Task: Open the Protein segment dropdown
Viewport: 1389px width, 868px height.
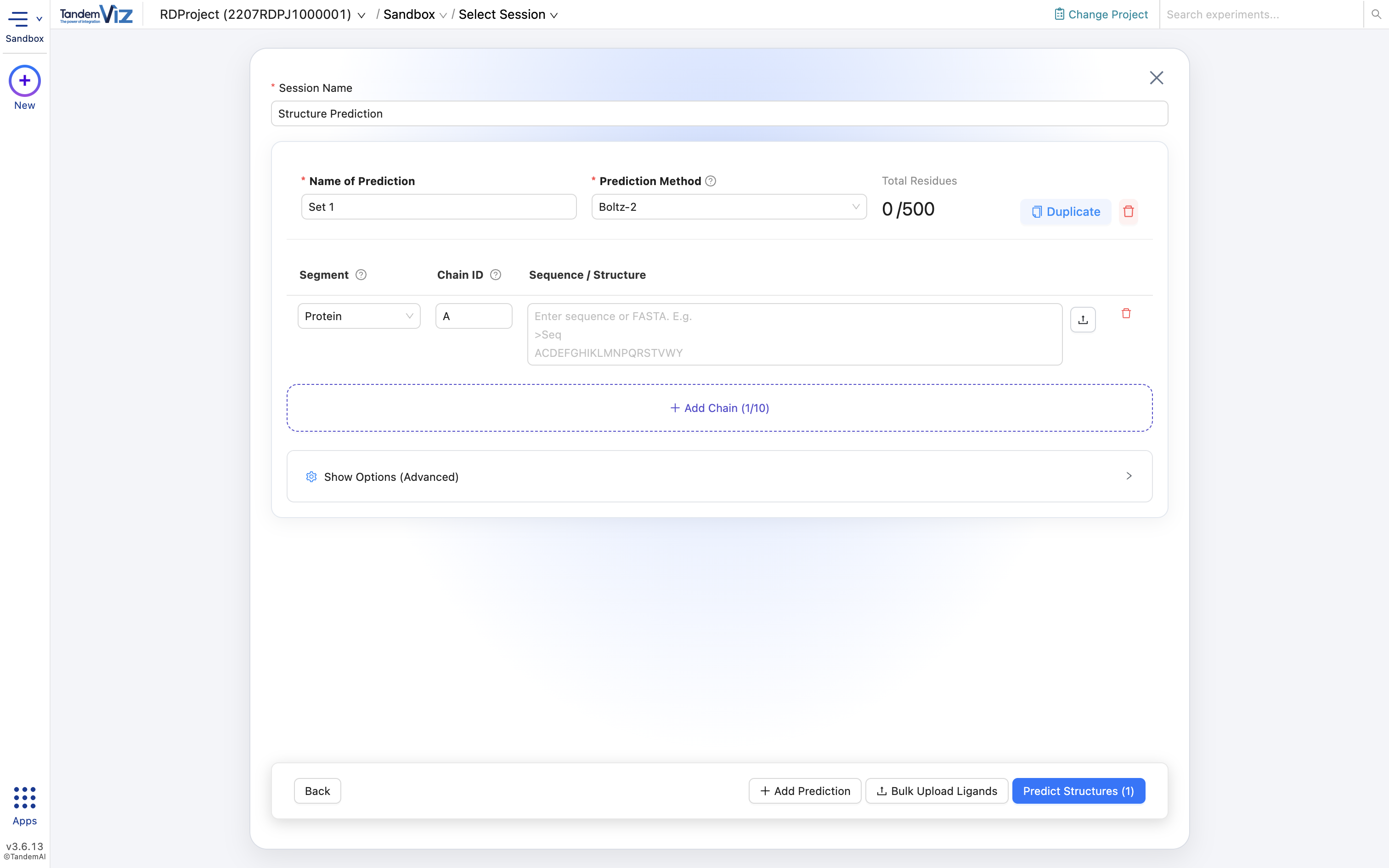Action: [359, 315]
